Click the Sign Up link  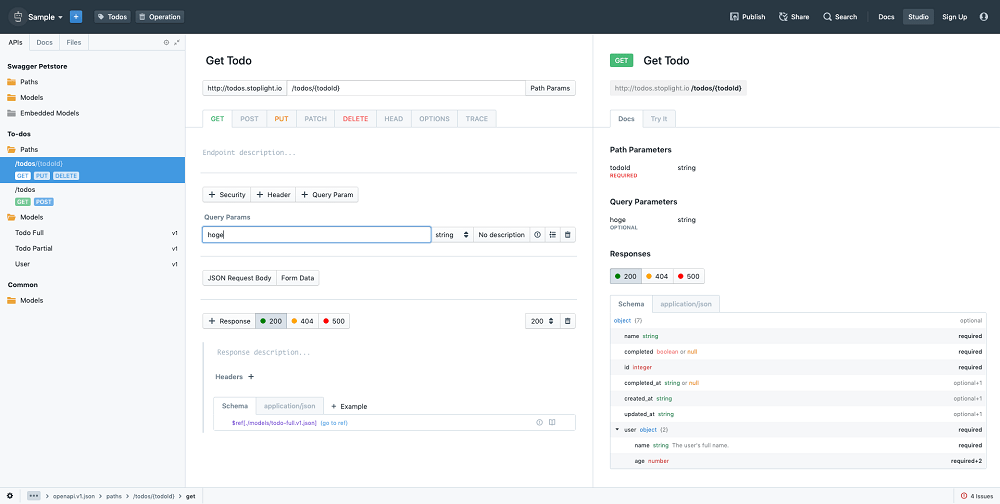click(x=955, y=17)
